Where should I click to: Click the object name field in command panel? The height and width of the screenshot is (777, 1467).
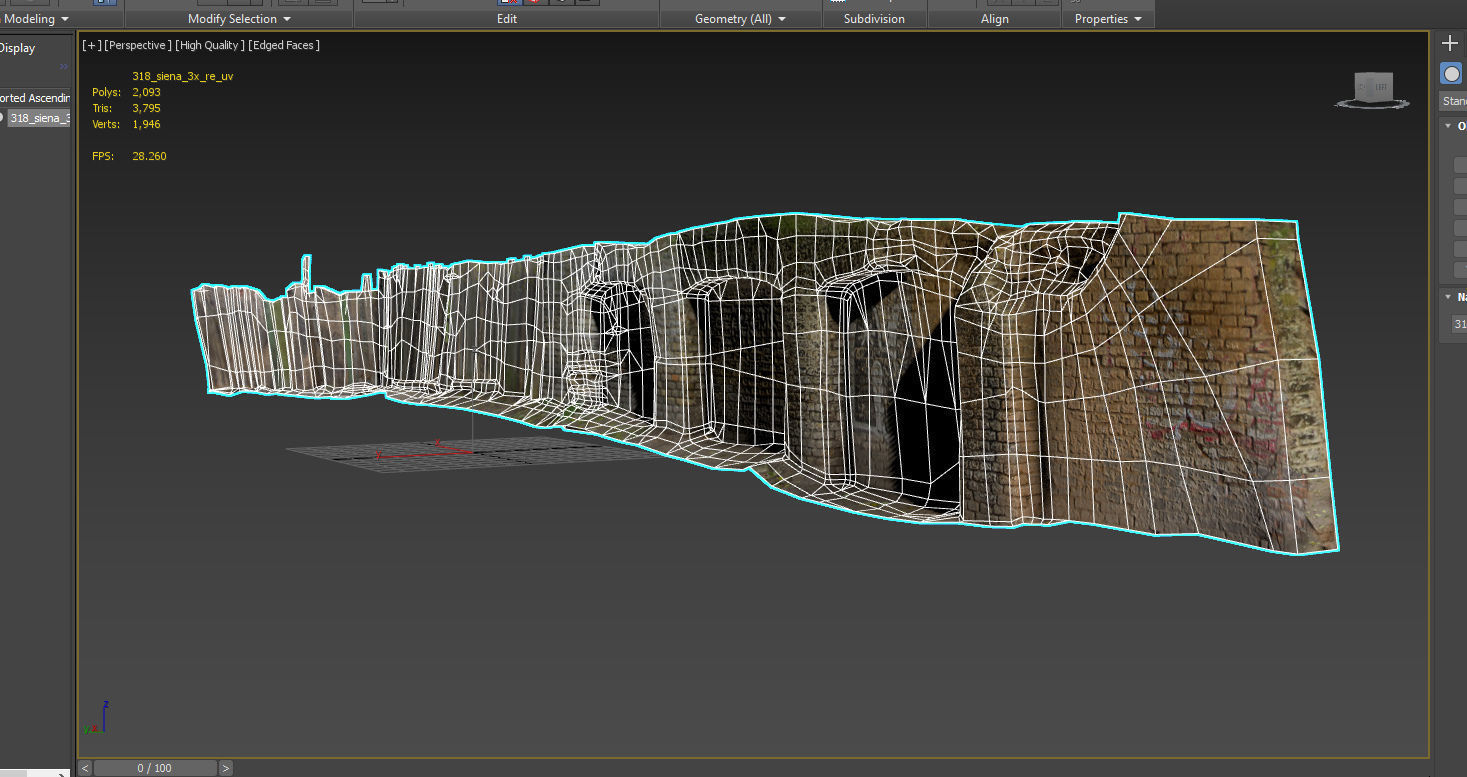pyautogui.click(x=1458, y=323)
